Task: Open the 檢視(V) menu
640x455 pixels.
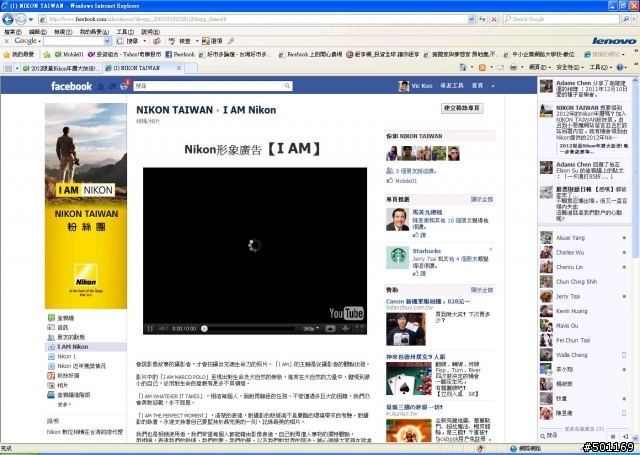Action: (63, 32)
